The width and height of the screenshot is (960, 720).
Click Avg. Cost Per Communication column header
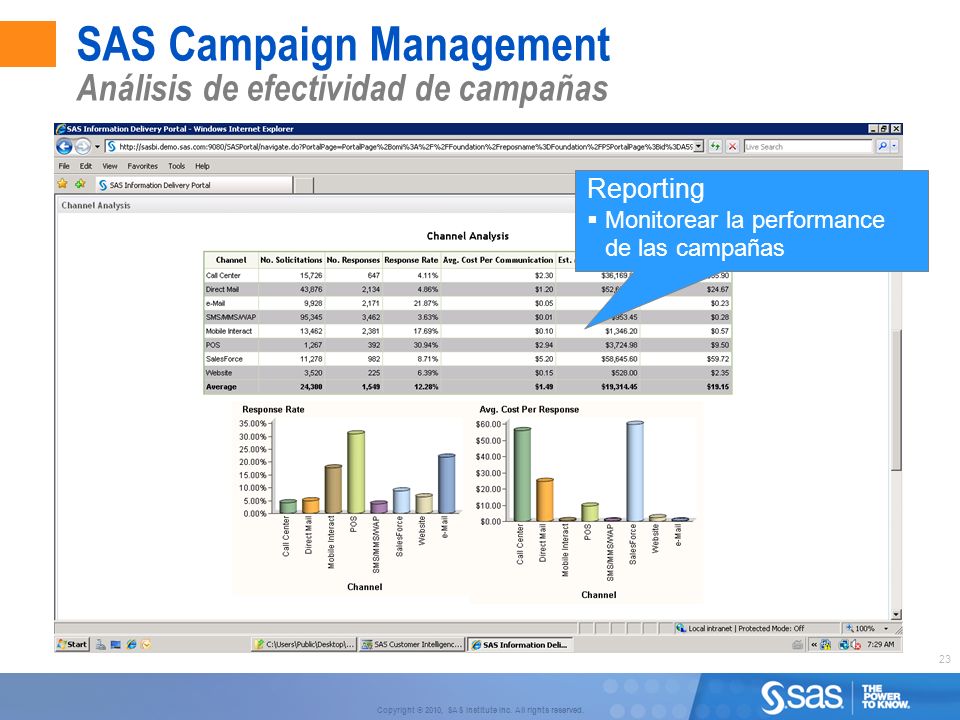click(x=498, y=260)
